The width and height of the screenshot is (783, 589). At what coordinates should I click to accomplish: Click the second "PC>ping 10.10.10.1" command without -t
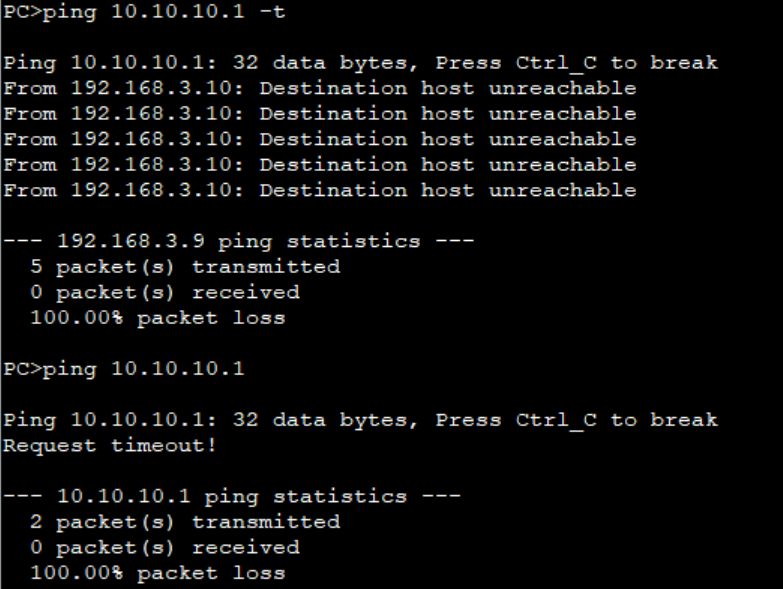(x=124, y=369)
